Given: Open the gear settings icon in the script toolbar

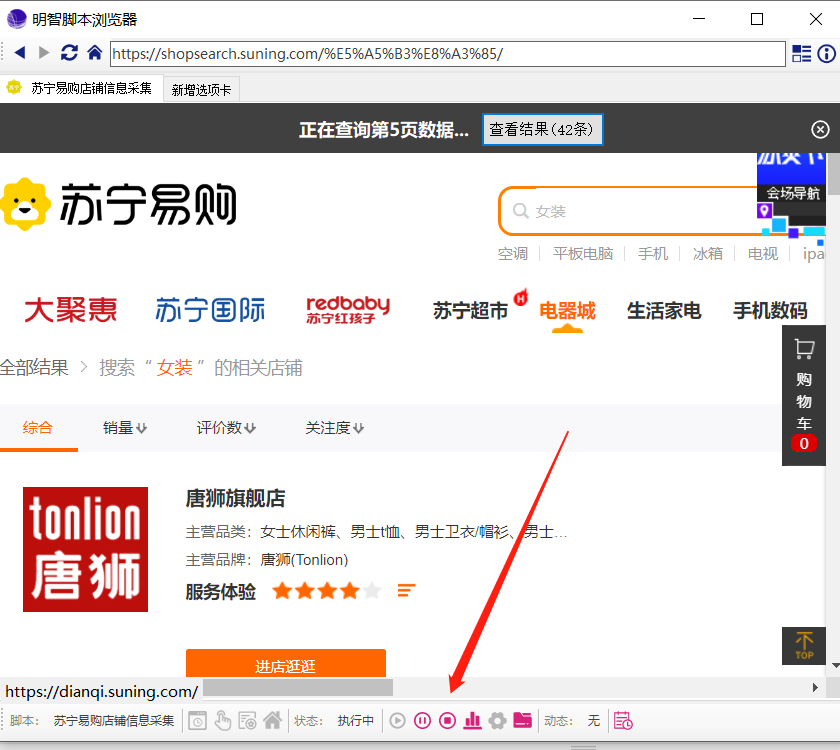Looking at the screenshot, I should point(497,721).
